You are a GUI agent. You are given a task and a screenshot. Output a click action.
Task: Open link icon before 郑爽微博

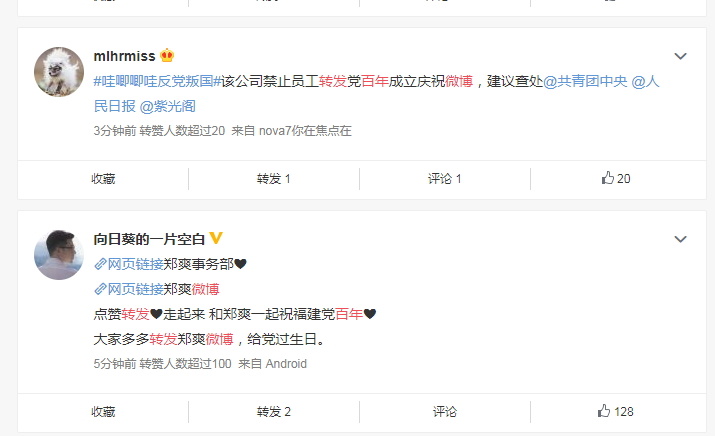(x=100, y=289)
